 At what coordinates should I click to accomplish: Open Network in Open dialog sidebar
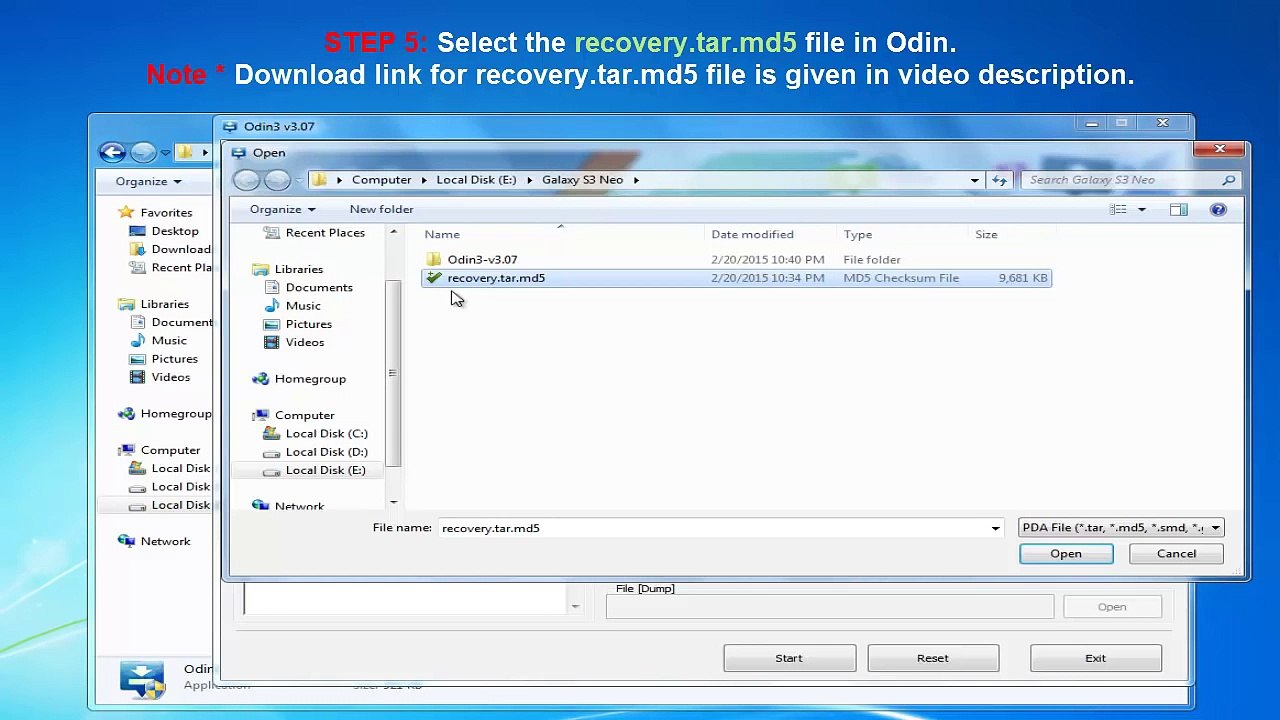[x=299, y=506]
